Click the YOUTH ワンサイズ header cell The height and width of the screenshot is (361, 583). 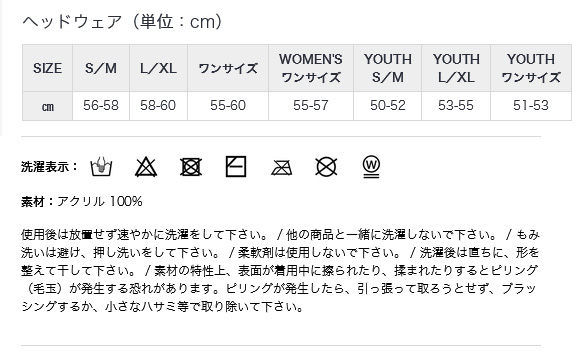pyautogui.click(x=531, y=68)
